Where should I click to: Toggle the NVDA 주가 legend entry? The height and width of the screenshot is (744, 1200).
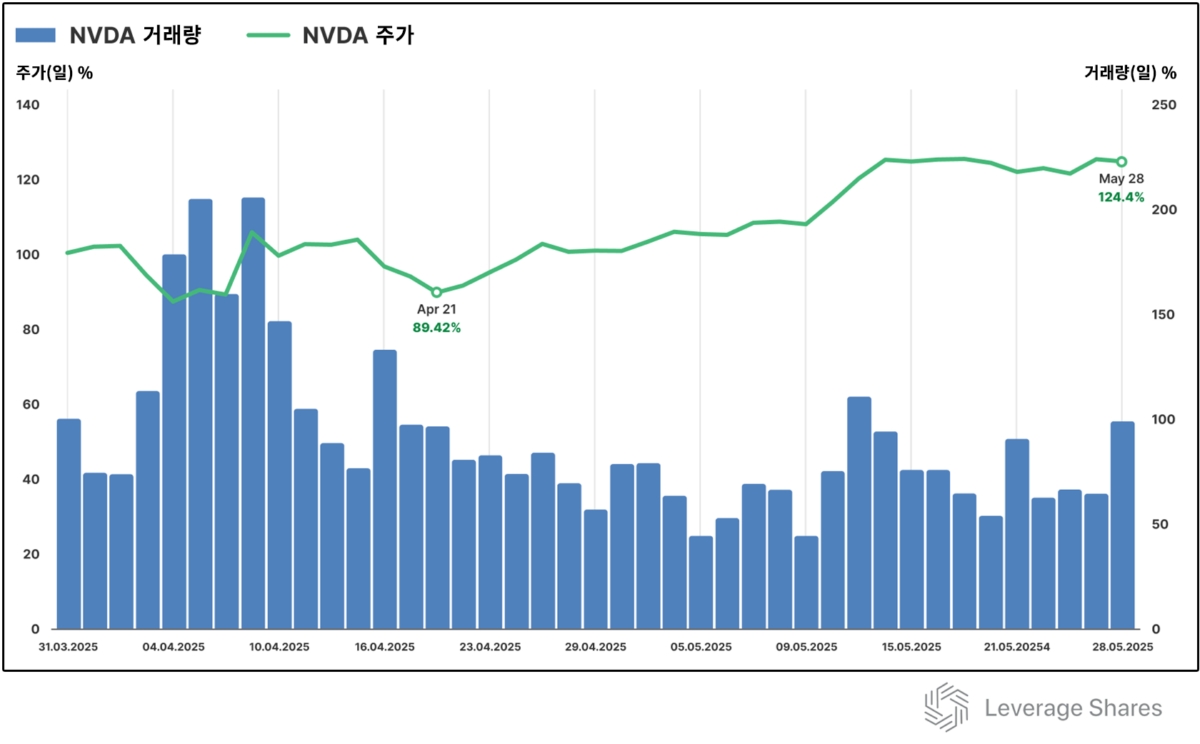tap(330, 35)
